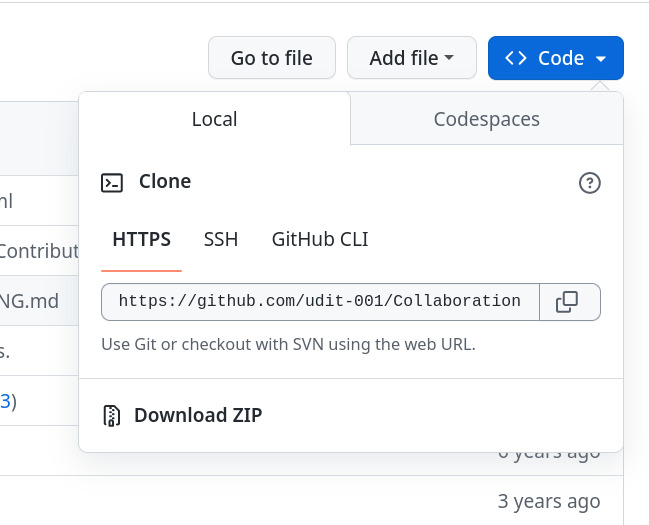Expand the Add file dropdown

click(x=411, y=58)
